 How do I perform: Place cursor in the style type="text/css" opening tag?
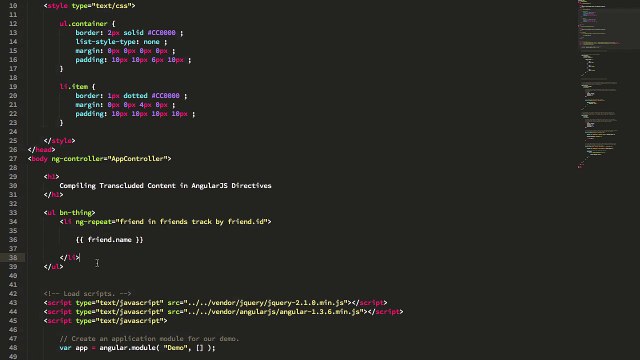[x=89, y=6]
